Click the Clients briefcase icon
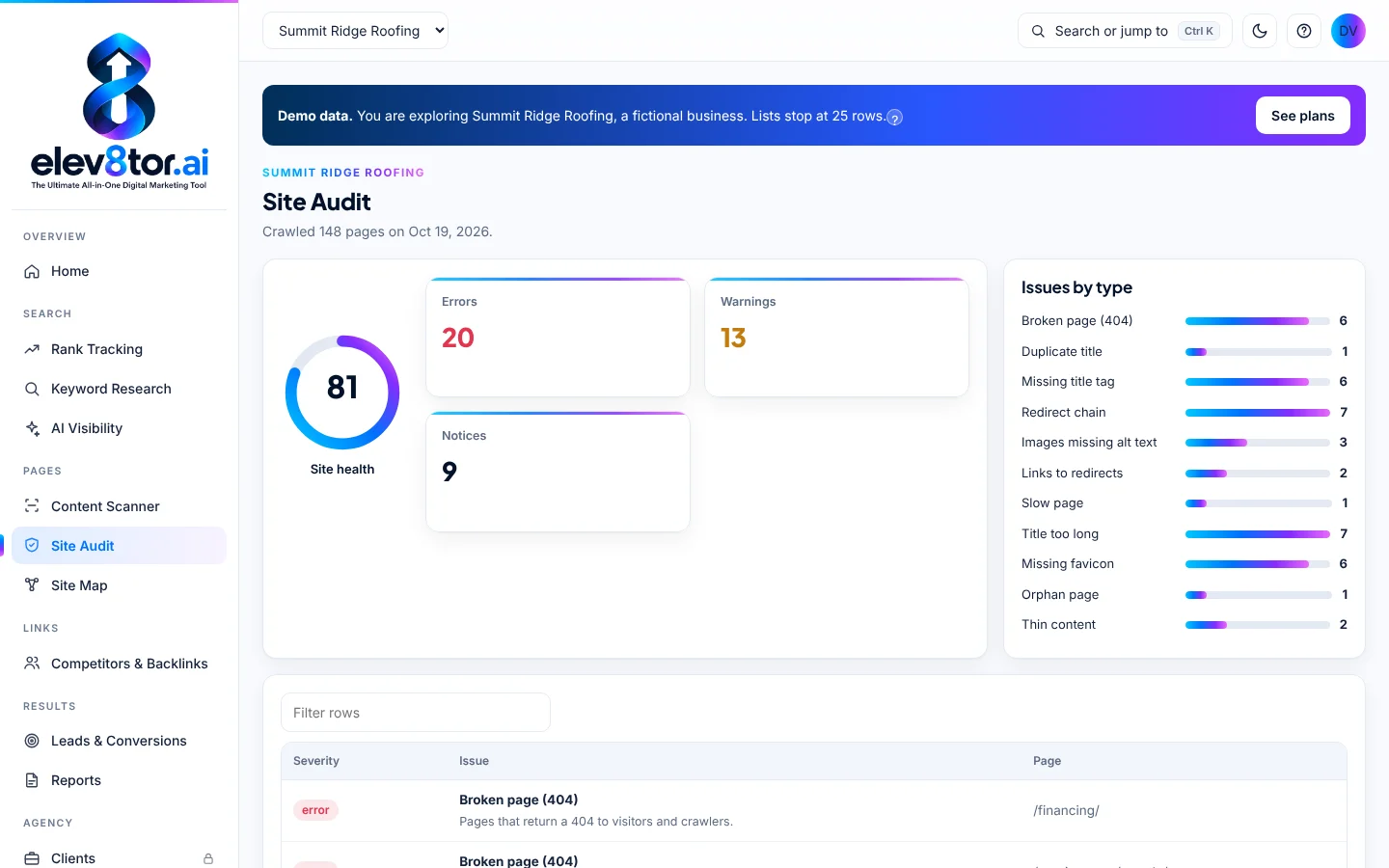 pyautogui.click(x=32, y=858)
